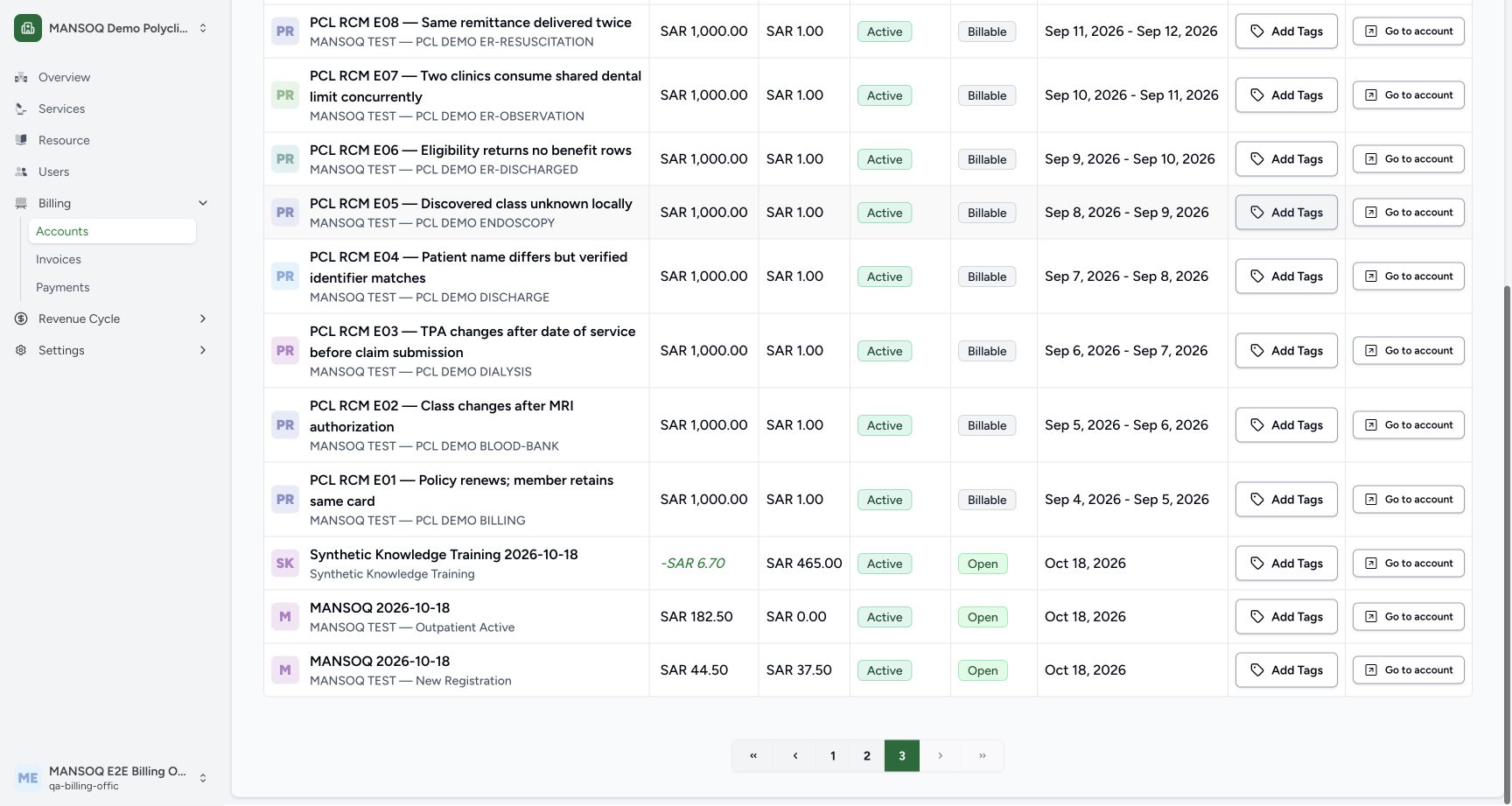Viewport: 1512px width, 806px height.
Task: Open the Users page
Action: 53,172
